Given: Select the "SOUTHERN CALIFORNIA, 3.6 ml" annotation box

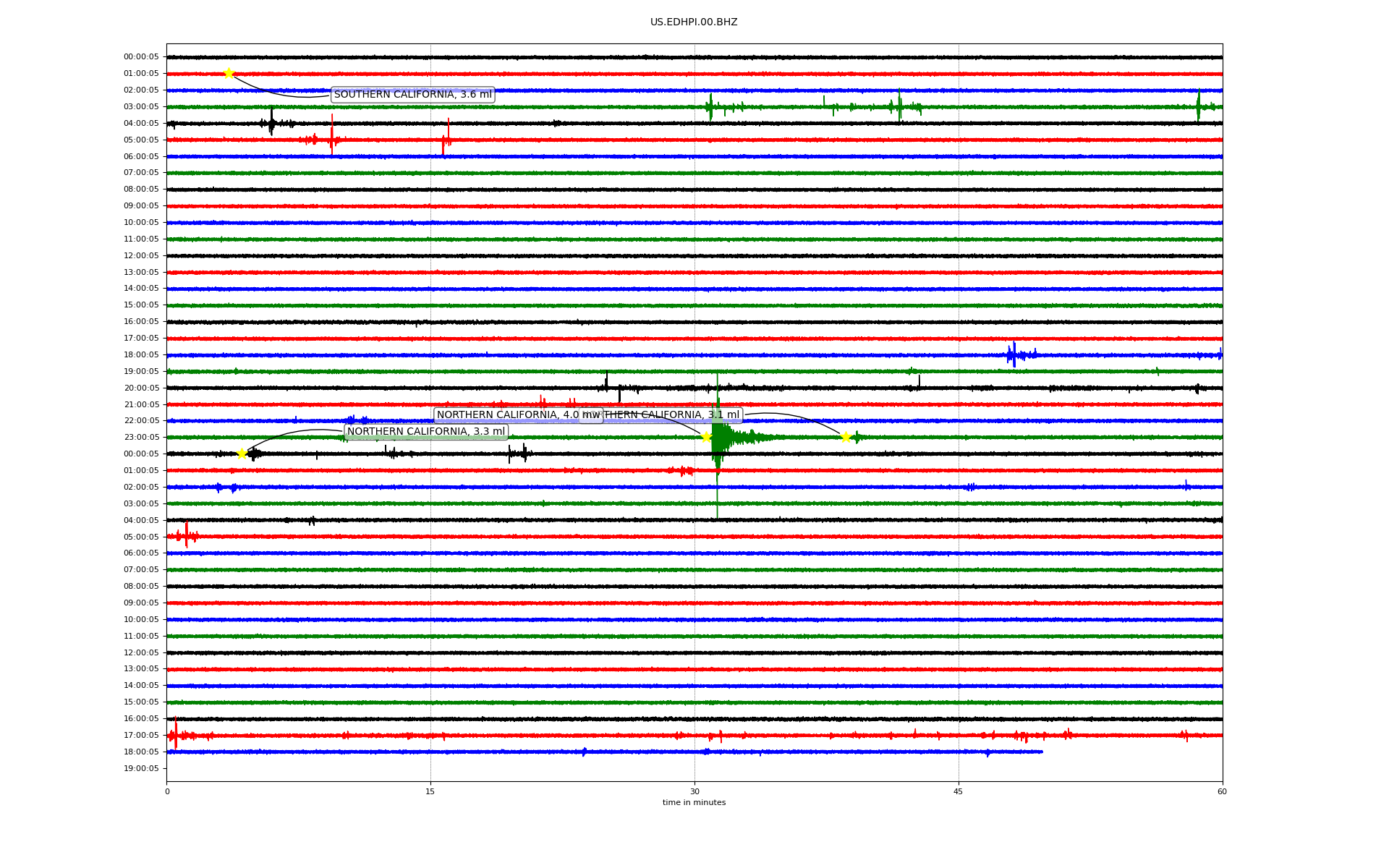Looking at the screenshot, I should point(412,95).
